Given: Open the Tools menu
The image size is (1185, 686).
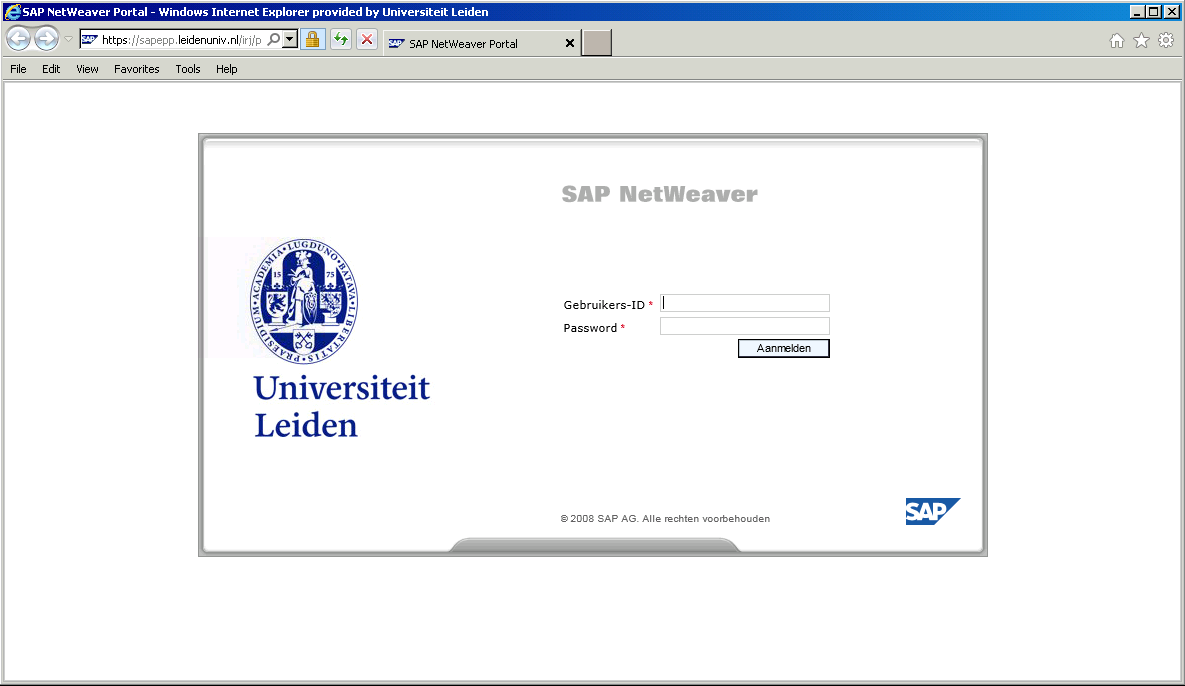Looking at the screenshot, I should tap(188, 69).
